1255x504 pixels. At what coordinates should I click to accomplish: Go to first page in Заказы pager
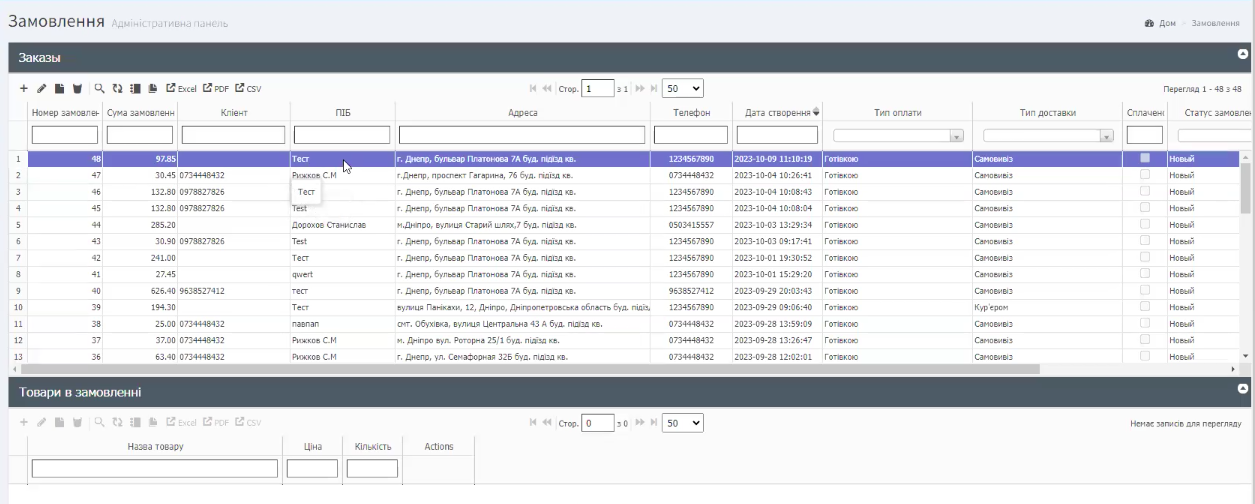(534, 88)
